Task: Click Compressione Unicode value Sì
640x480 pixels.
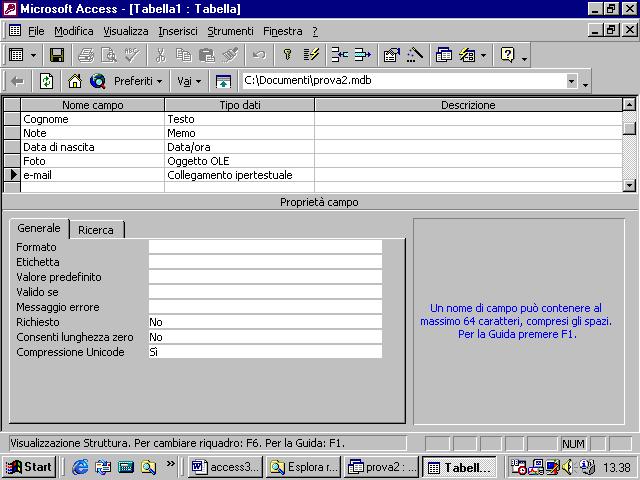Action: pyautogui.click(x=265, y=352)
